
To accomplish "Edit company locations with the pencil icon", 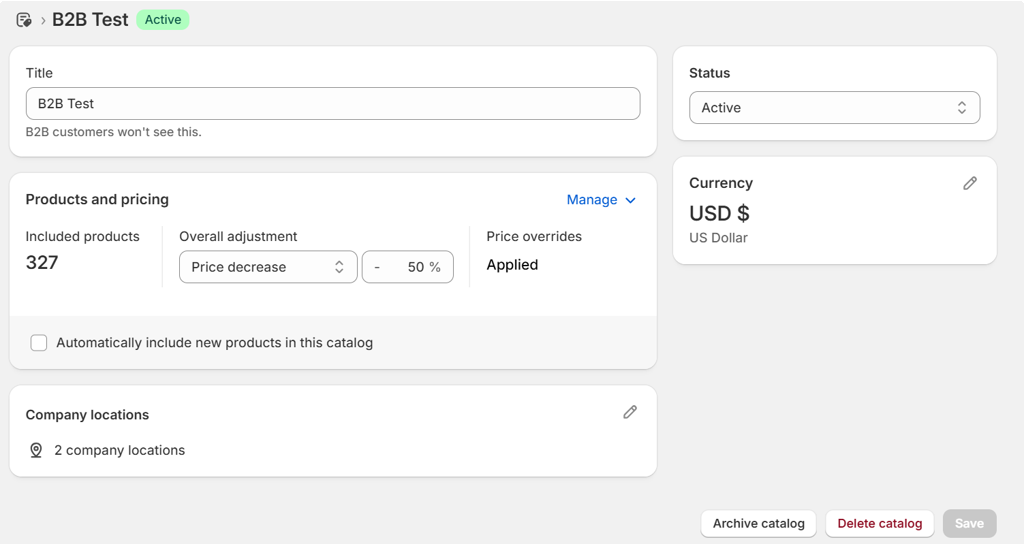I will tap(630, 412).
